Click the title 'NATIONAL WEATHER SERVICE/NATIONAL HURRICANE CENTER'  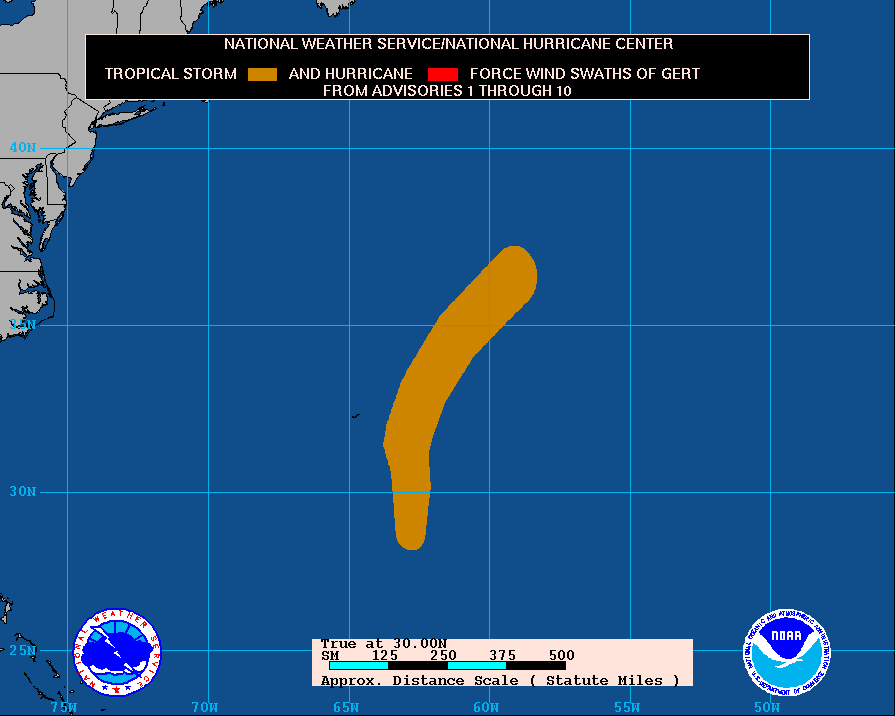coord(448,44)
